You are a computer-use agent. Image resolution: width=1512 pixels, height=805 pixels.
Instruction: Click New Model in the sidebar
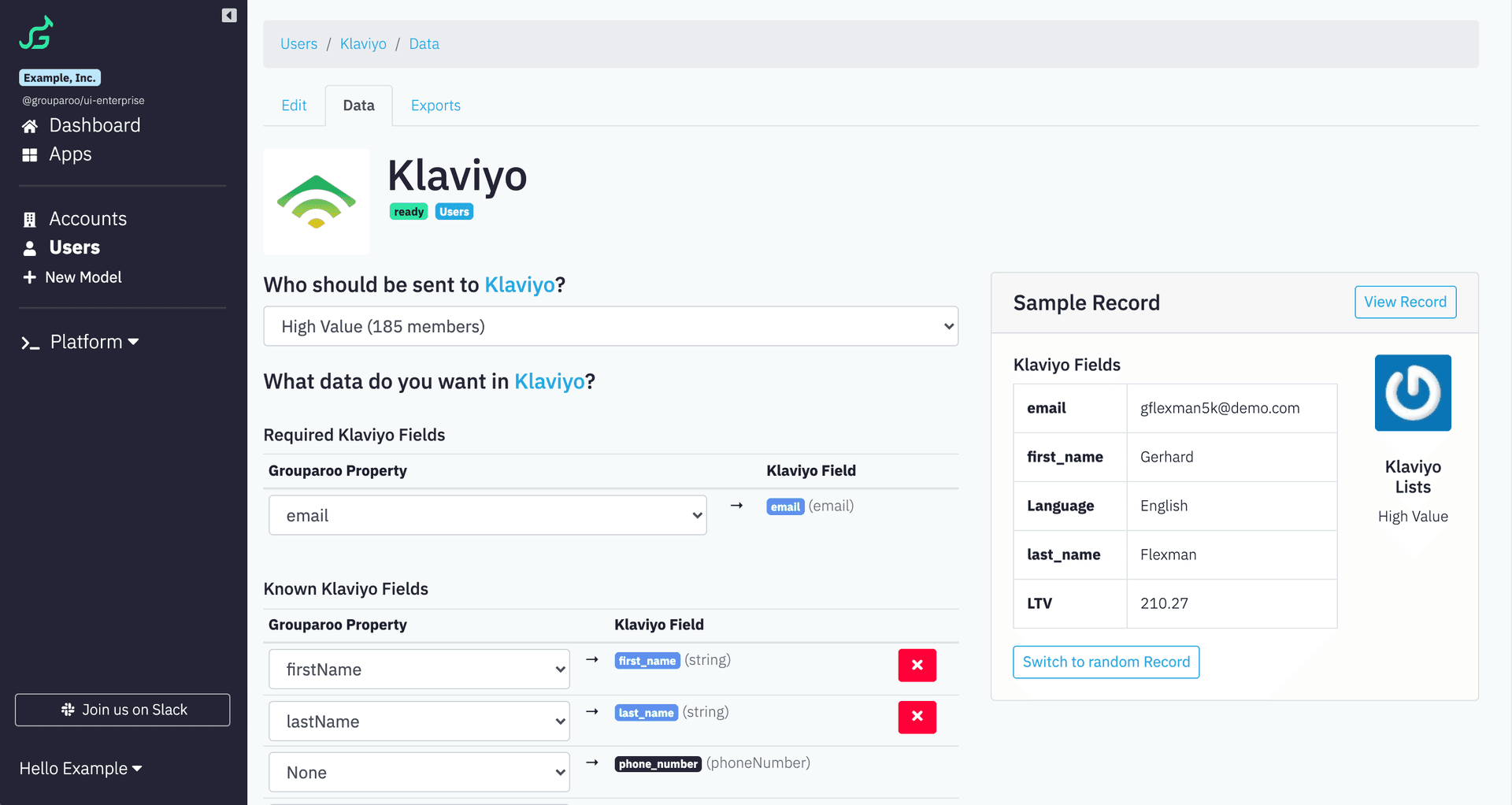tap(83, 277)
